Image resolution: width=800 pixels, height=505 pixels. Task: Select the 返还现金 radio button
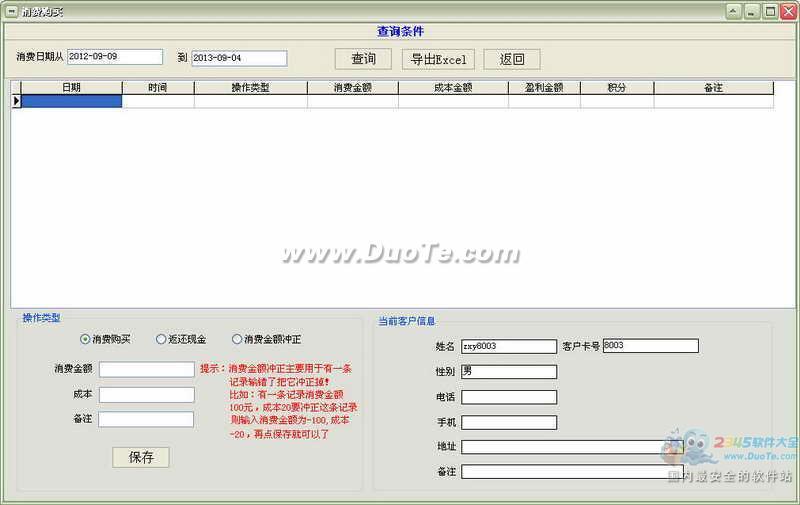pyautogui.click(x=161, y=339)
